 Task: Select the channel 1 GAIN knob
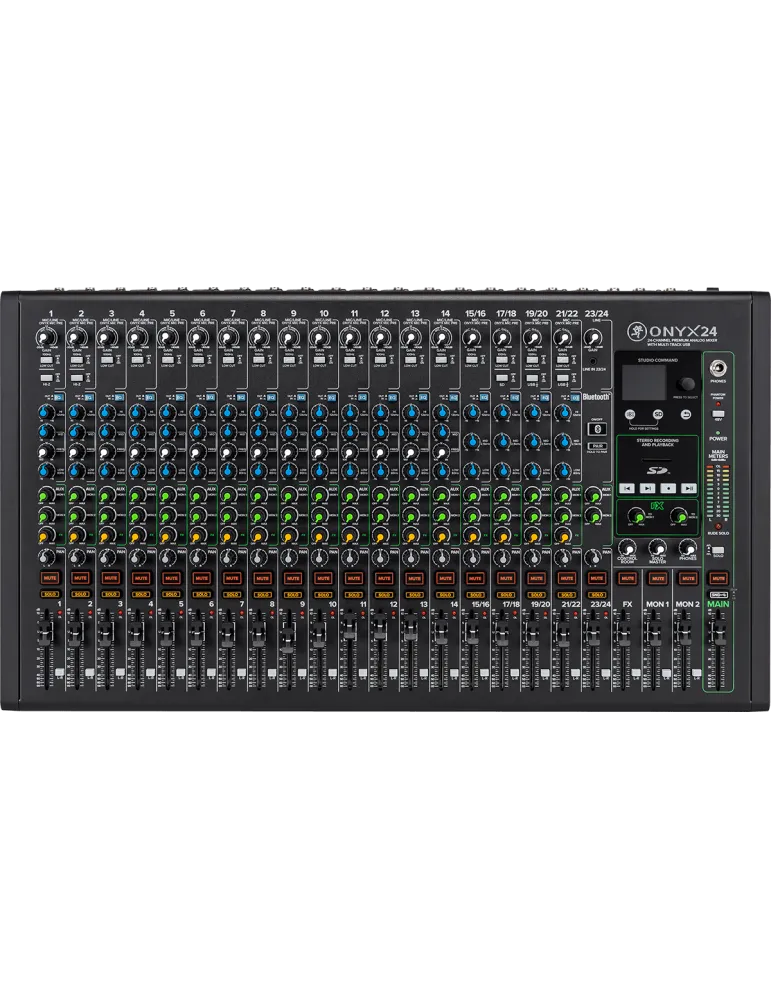(45, 337)
